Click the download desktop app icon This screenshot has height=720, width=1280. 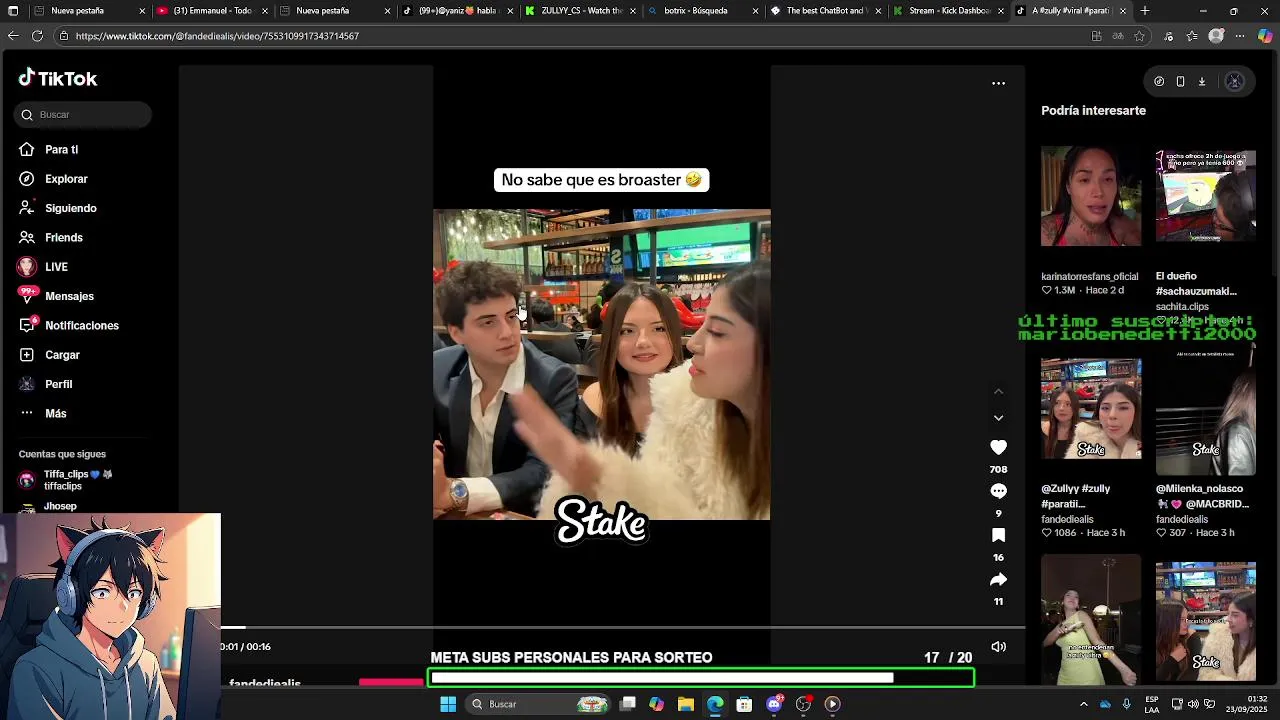(1202, 82)
